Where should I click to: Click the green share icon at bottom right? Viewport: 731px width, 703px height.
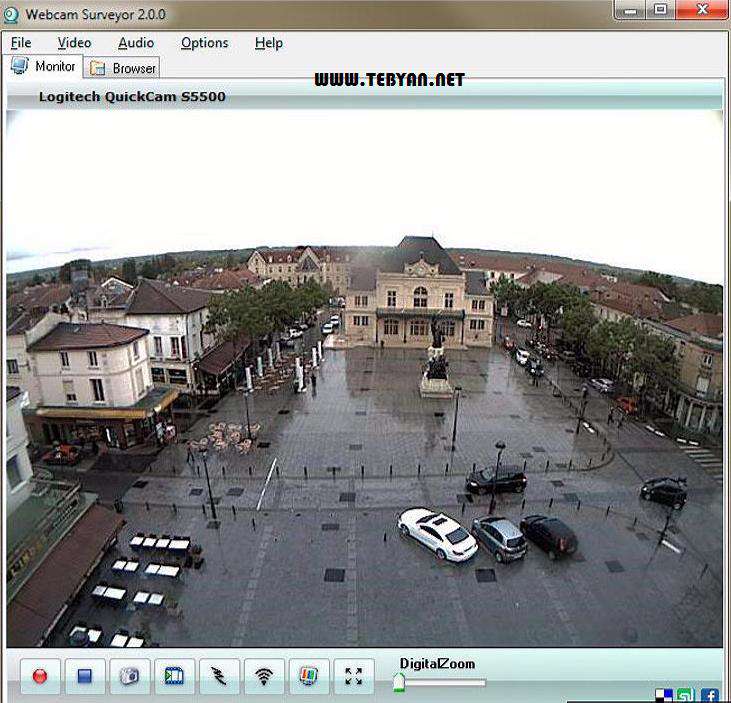(685, 696)
